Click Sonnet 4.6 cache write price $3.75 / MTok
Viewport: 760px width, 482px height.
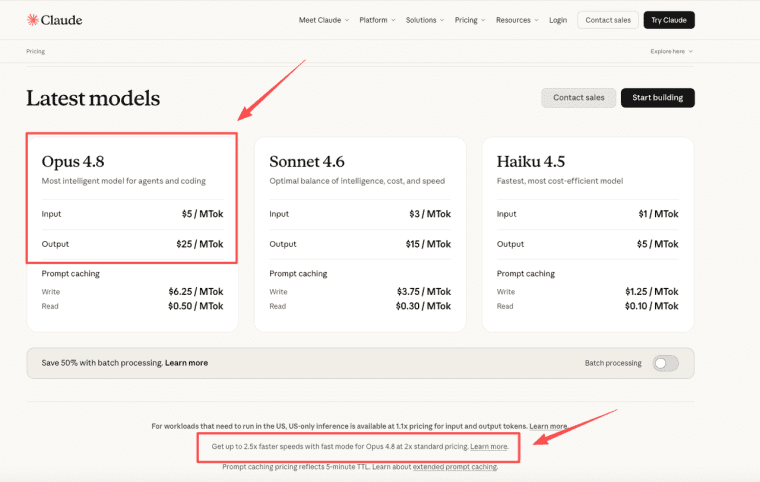pyautogui.click(x=424, y=291)
